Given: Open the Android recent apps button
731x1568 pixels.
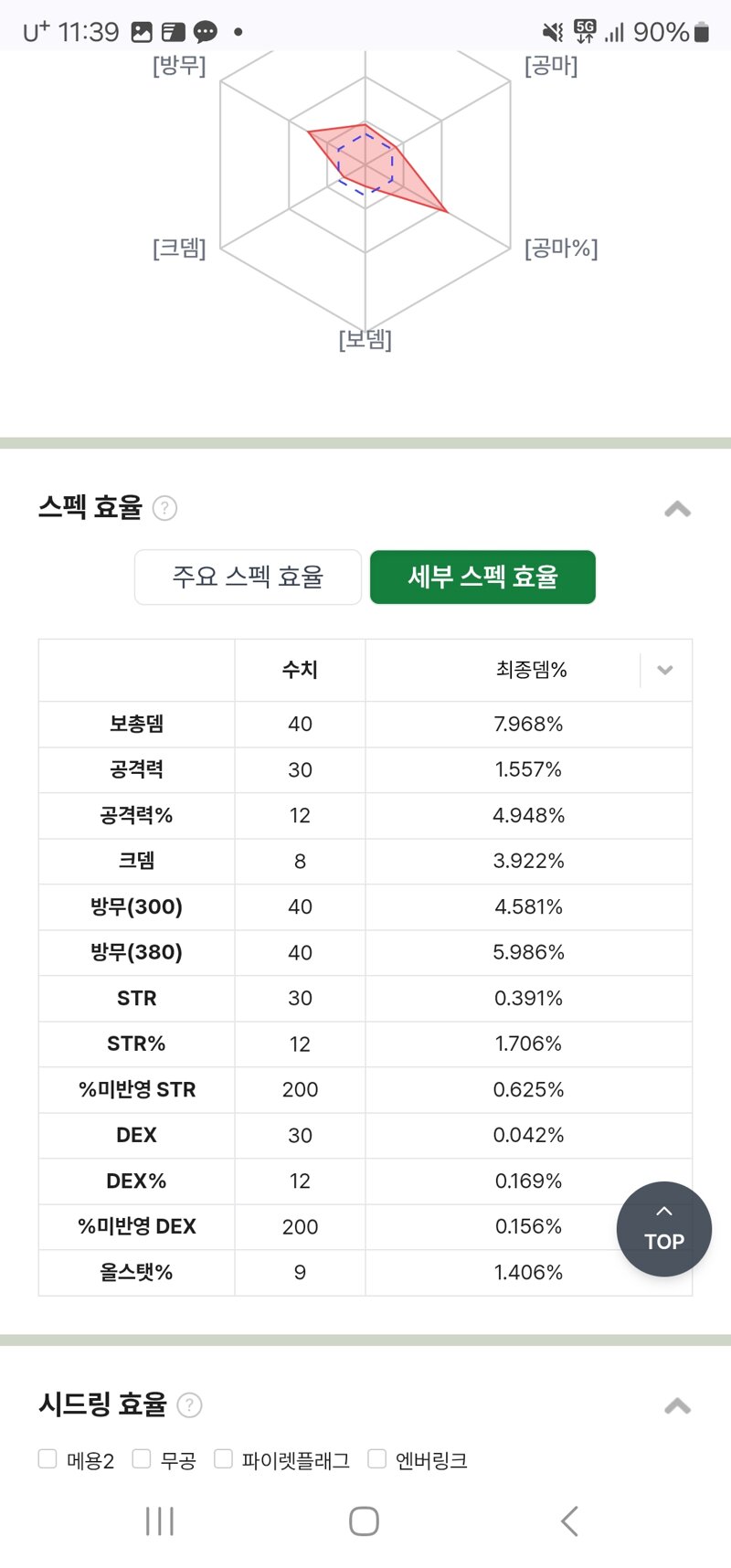Looking at the screenshot, I should click(x=160, y=1520).
